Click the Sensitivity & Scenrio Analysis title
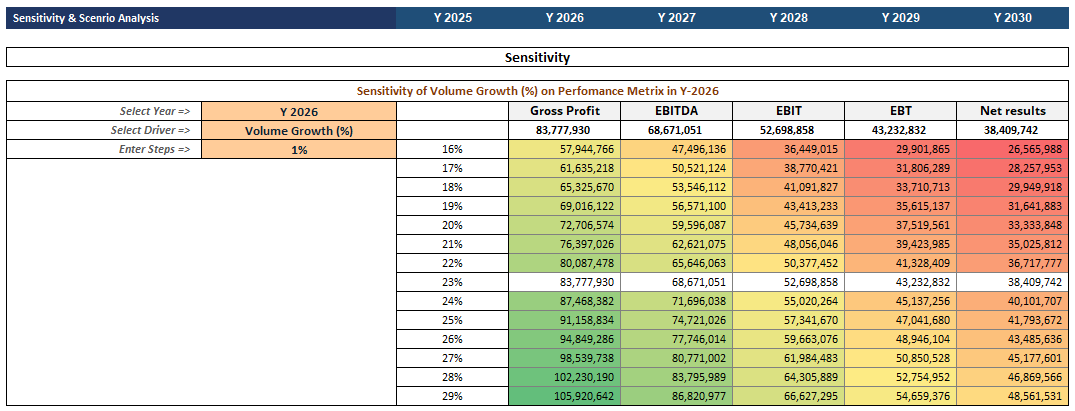Viewport: 1075px width, 411px height. tap(86, 18)
